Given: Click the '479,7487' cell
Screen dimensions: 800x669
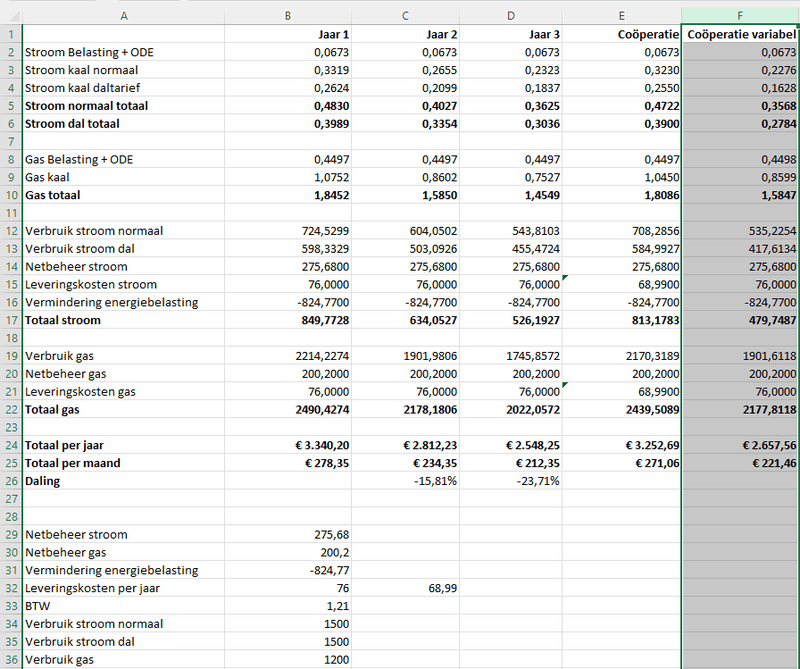Looking at the screenshot, I should (740, 320).
